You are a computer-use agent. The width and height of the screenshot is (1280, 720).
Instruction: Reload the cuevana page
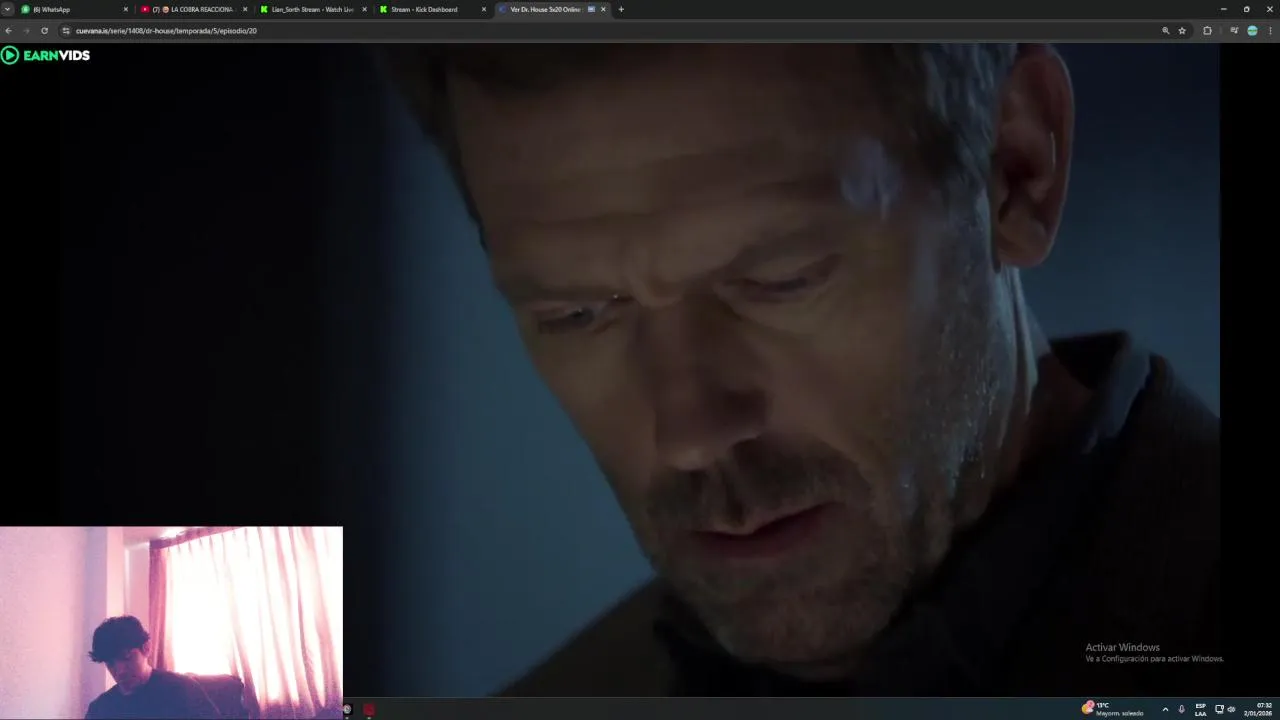[x=44, y=31]
